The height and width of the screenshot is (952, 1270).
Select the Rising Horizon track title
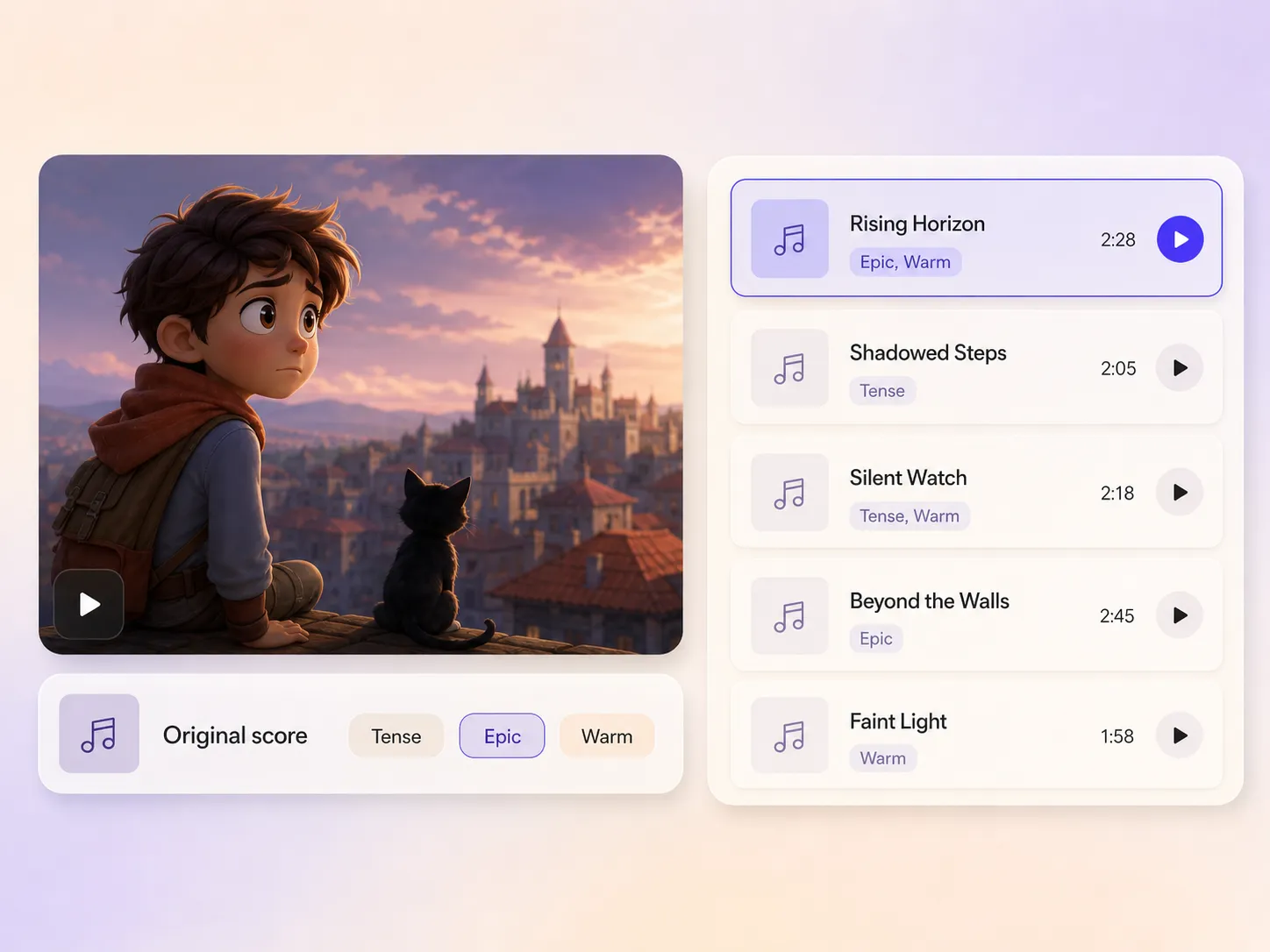[x=917, y=224]
